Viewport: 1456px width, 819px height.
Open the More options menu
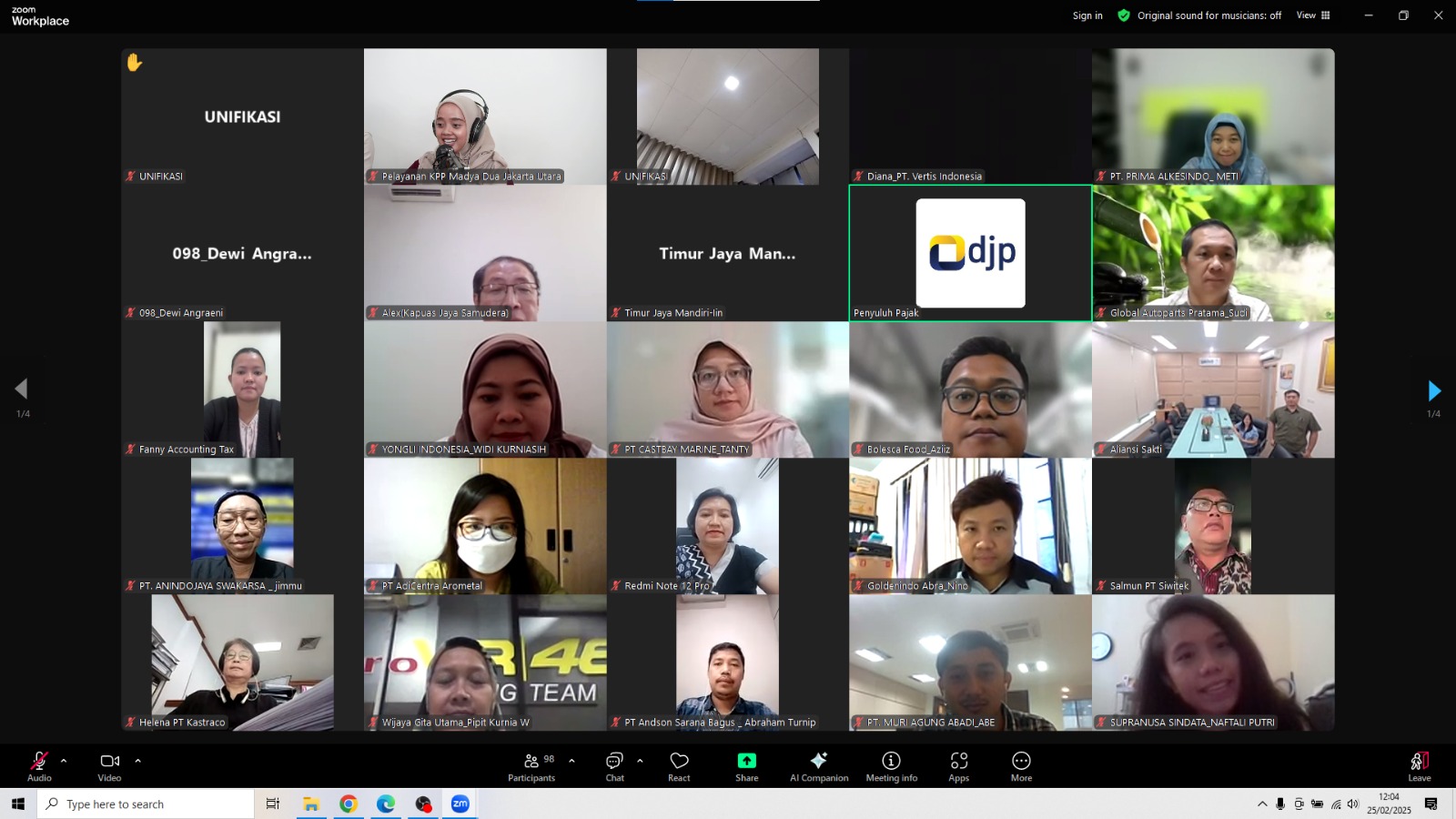1021,766
